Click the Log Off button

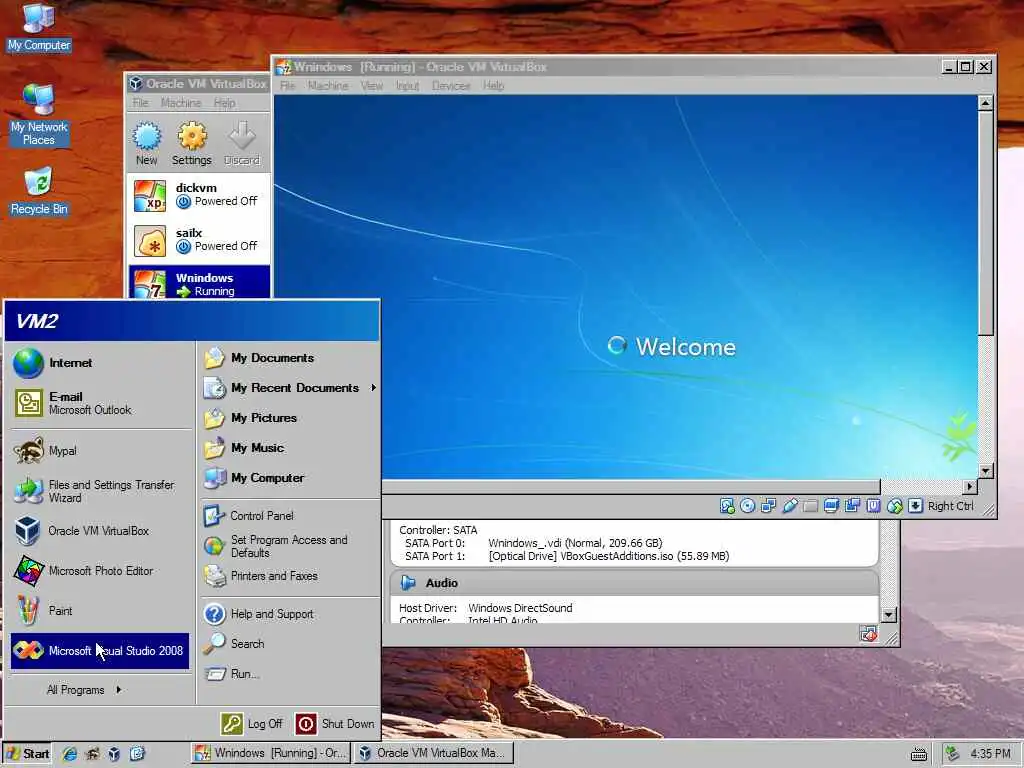coord(252,724)
